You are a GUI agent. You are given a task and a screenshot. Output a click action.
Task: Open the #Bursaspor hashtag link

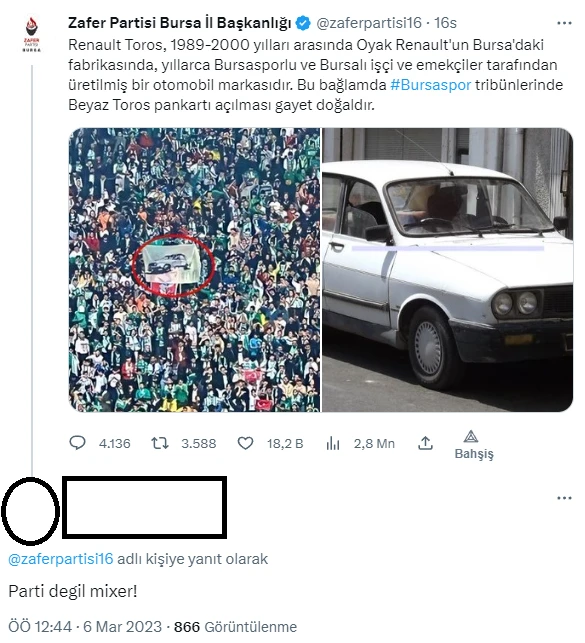point(430,85)
